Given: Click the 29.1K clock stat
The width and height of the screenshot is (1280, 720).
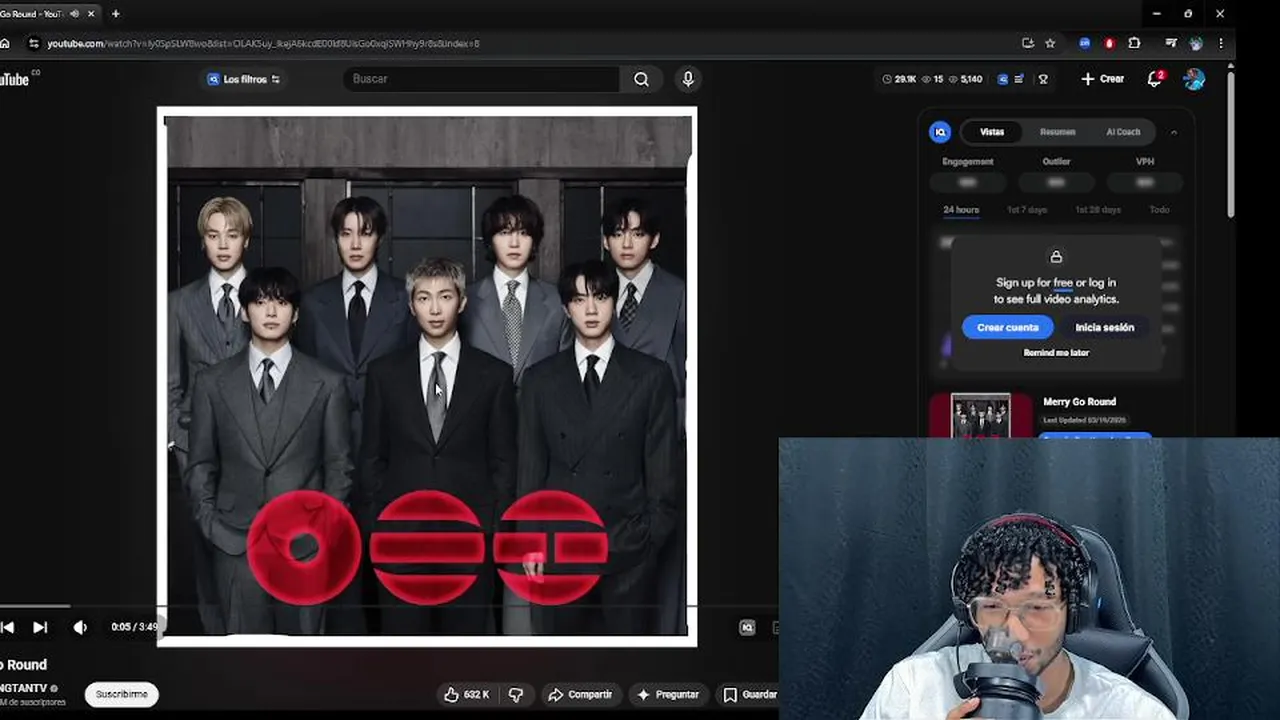Looking at the screenshot, I should coord(900,79).
